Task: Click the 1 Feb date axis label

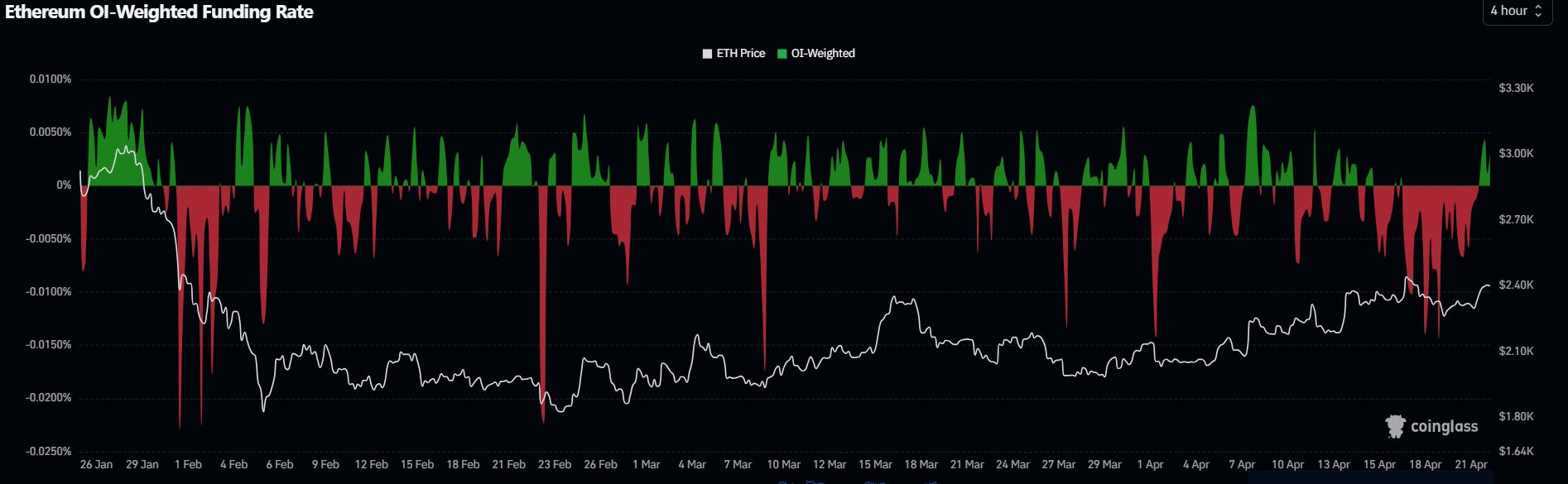Action: 188,465
